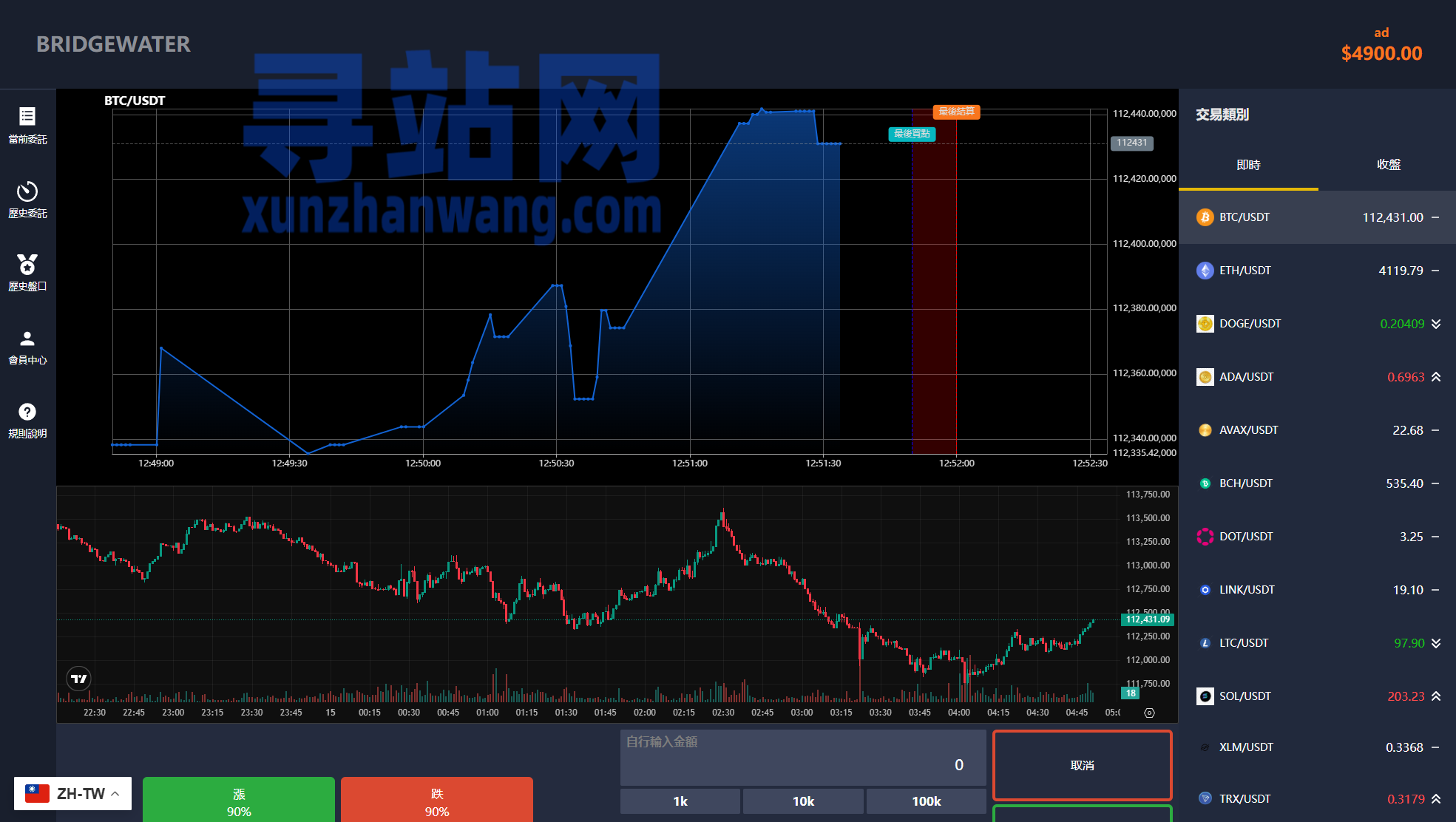1456x822 pixels.
Task: Open the ZH-TW language dropdown
Action: tap(72, 794)
